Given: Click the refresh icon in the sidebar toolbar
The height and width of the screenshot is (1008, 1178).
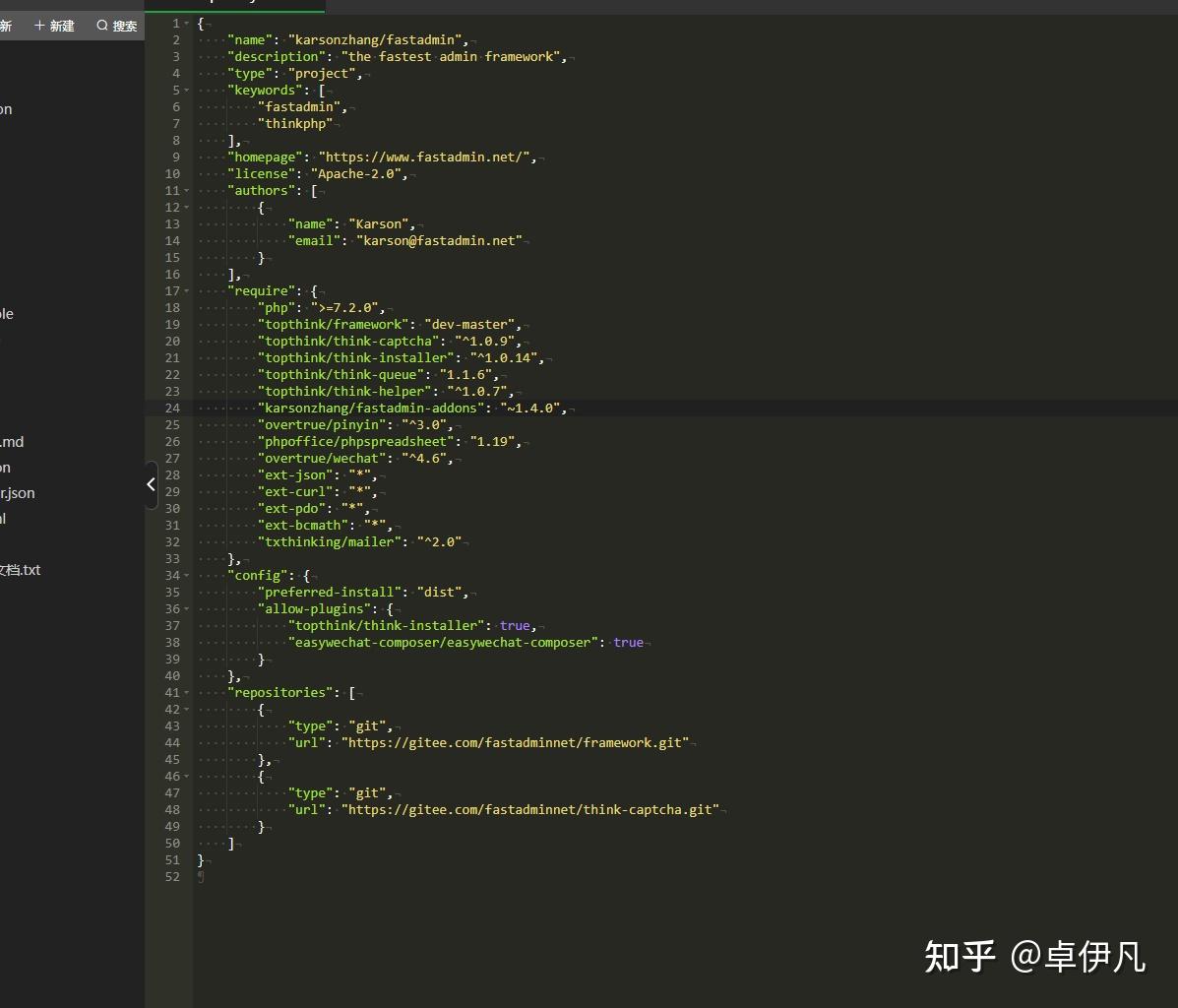Looking at the screenshot, I should [6, 26].
